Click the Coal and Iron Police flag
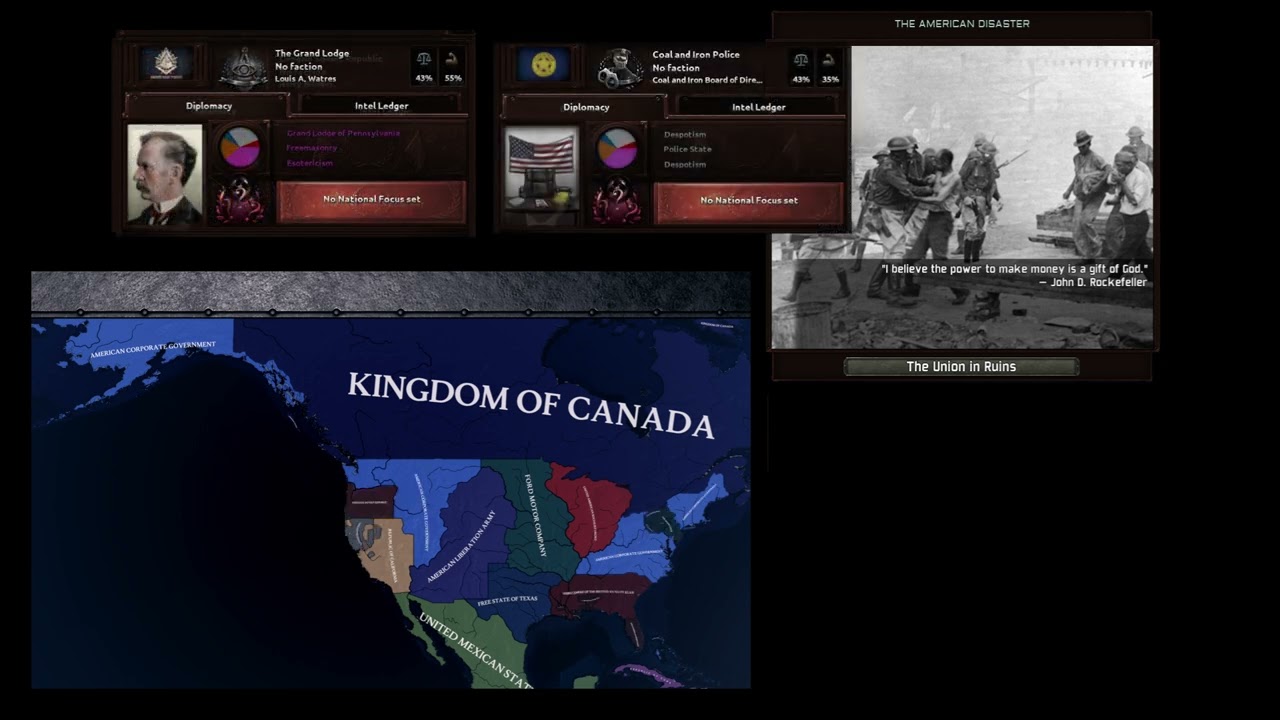1280x720 pixels. pyautogui.click(x=544, y=65)
